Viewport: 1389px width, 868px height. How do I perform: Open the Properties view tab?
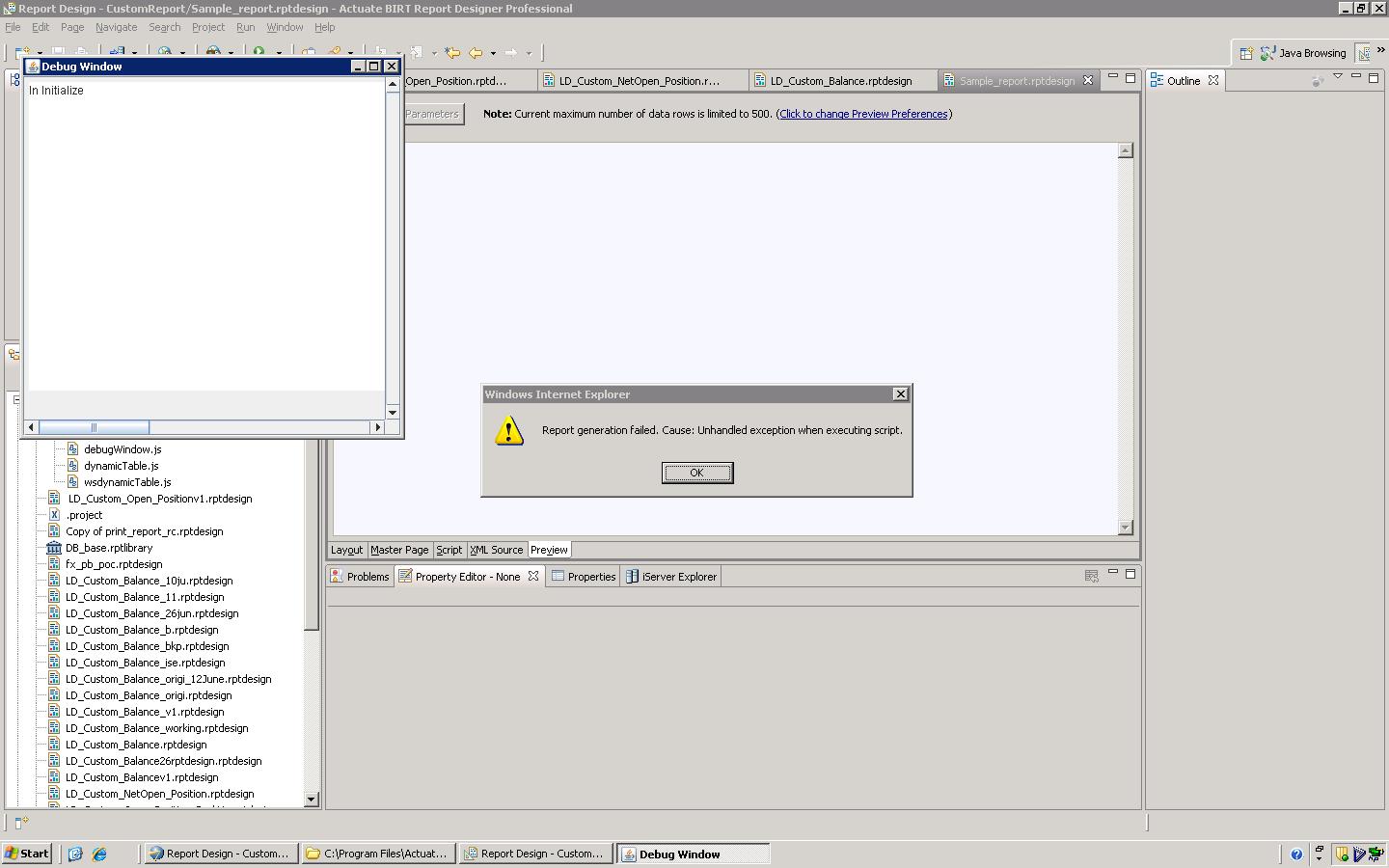tap(584, 577)
